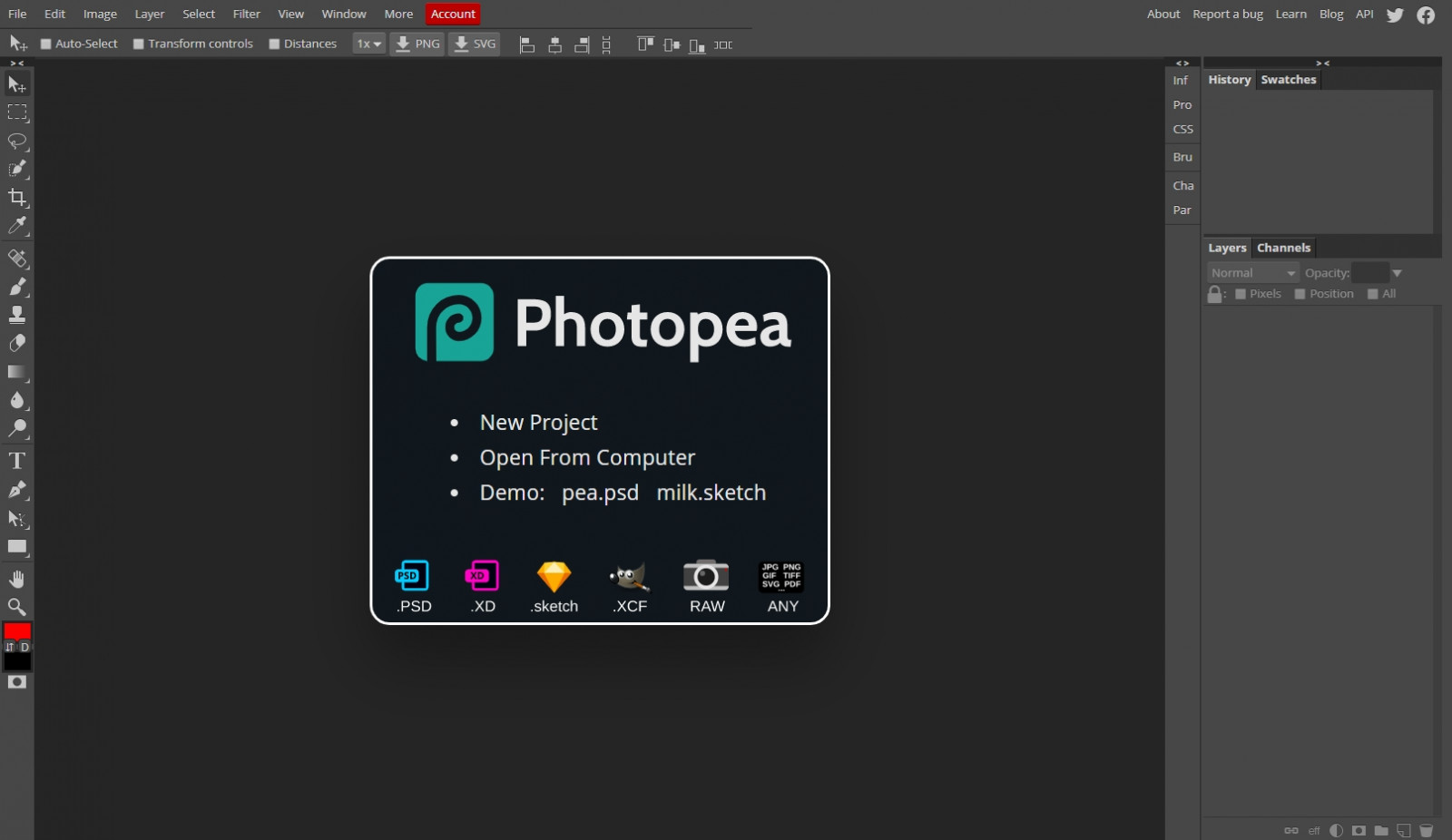Open the Opacity dropdown arrow
Image resolution: width=1452 pixels, height=840 pixels.
(1397, 273)
